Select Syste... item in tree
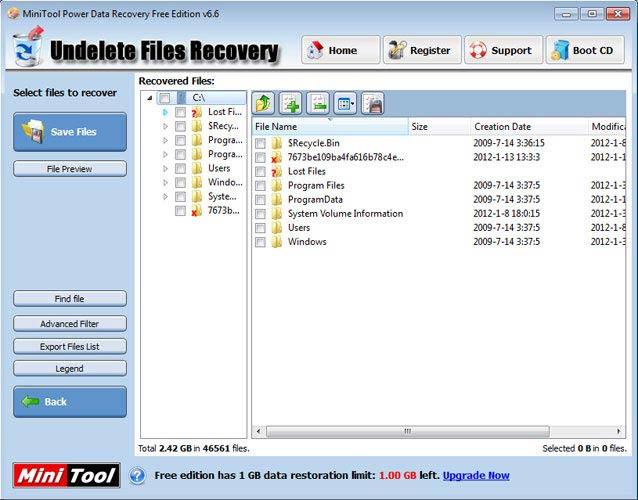638x500 pixels. (x=222, y=197)
